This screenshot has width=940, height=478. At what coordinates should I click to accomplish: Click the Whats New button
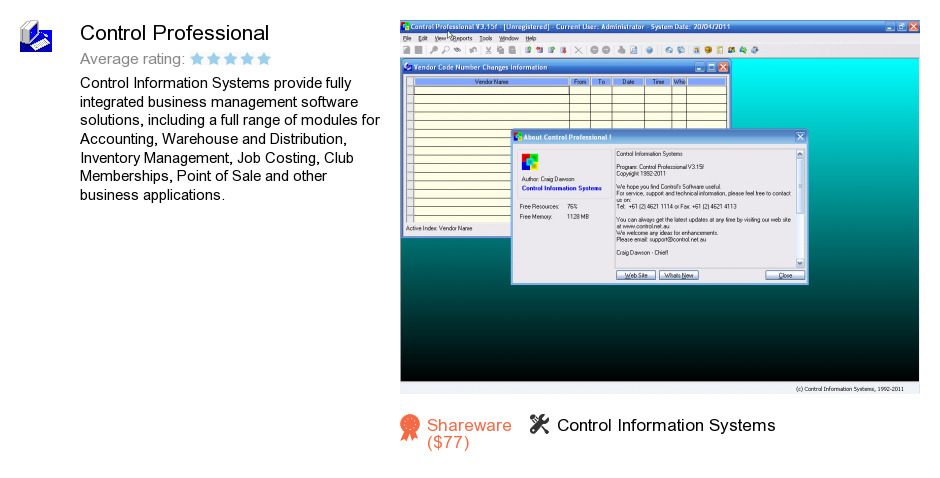point(679,275)
